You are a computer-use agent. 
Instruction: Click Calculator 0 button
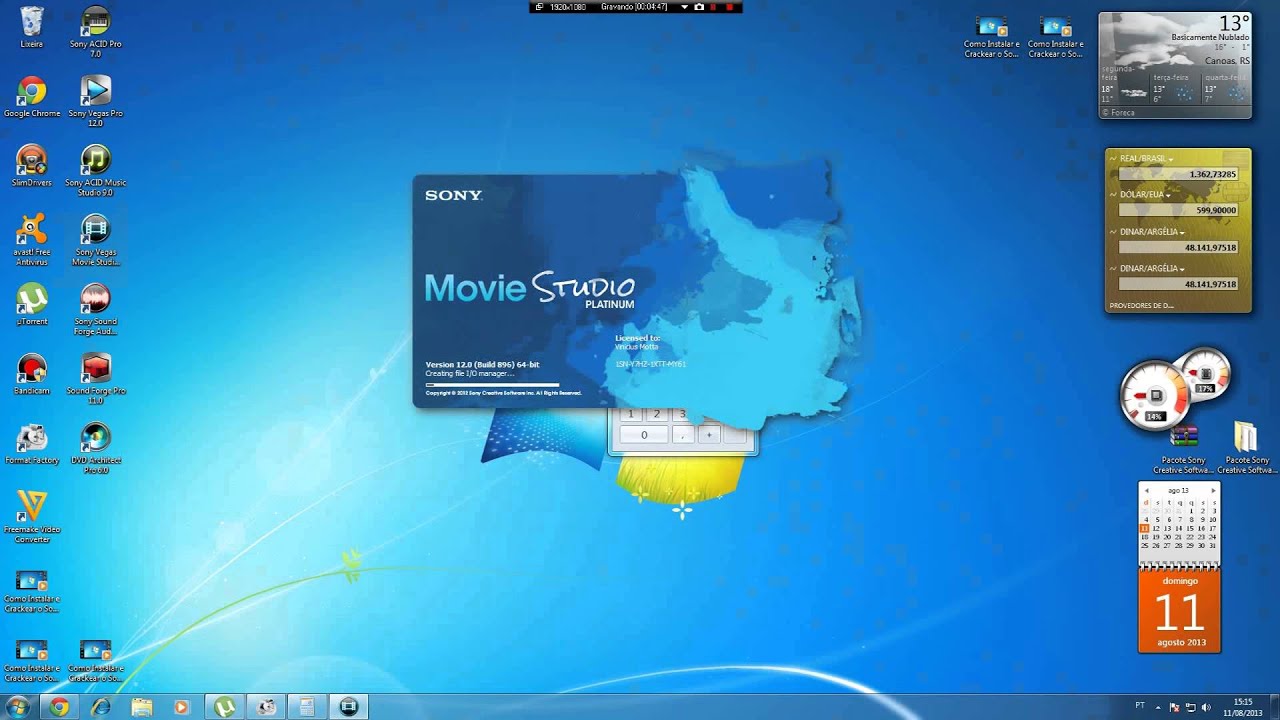pyautogui.click(x=644, y=434)
